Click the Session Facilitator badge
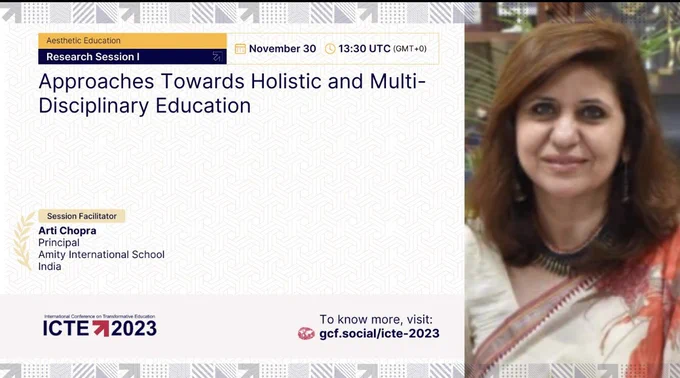 pyautogui.click(x=82, y=216)
